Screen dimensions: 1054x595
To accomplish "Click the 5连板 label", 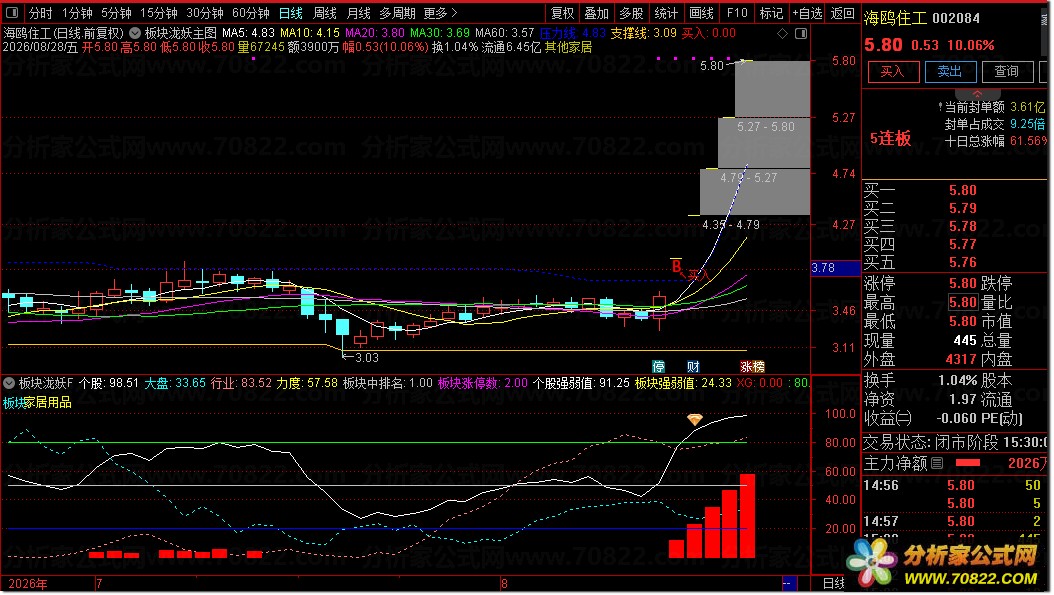I will click(x=891, y=138).
